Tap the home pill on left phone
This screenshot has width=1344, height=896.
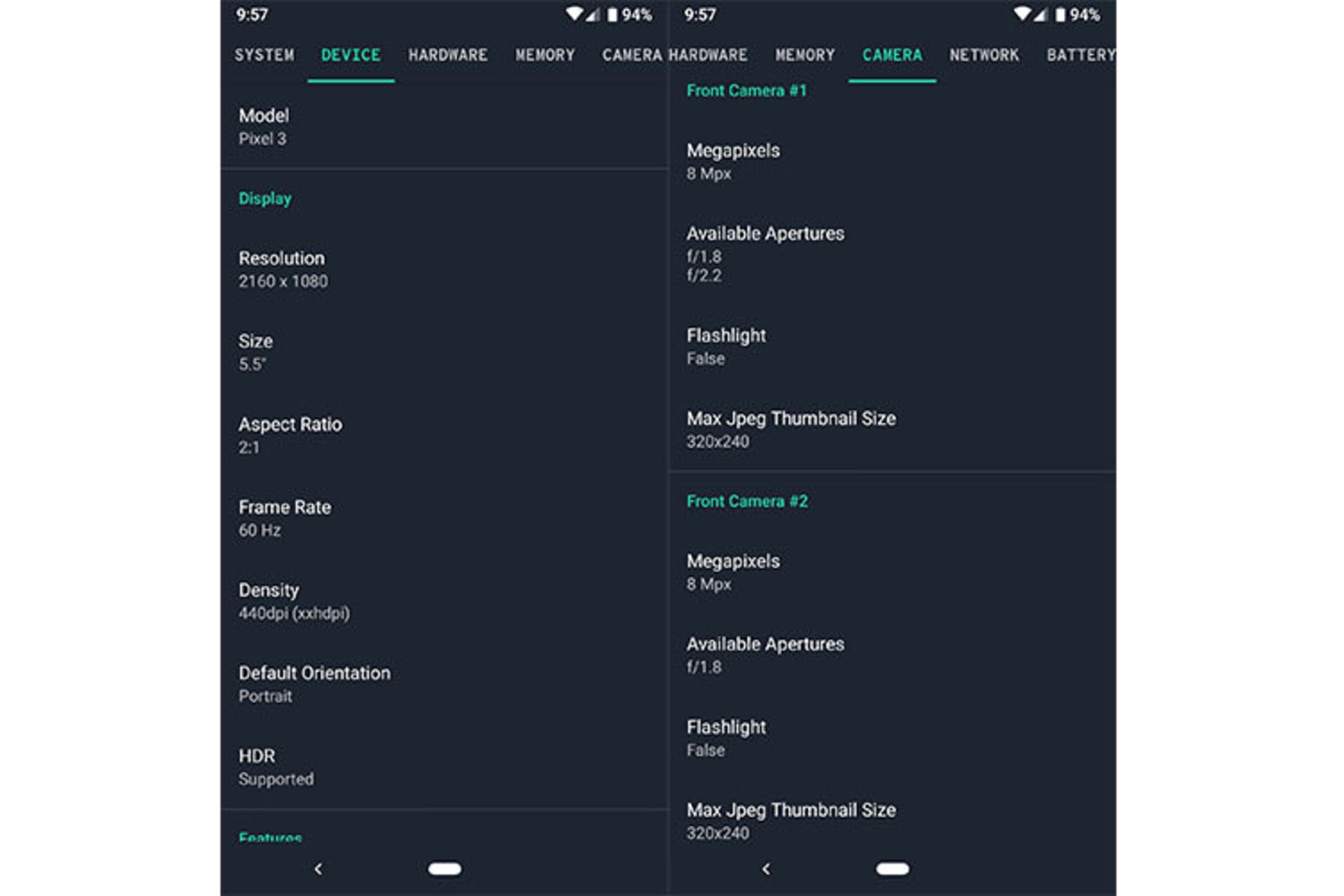point(444,869)
